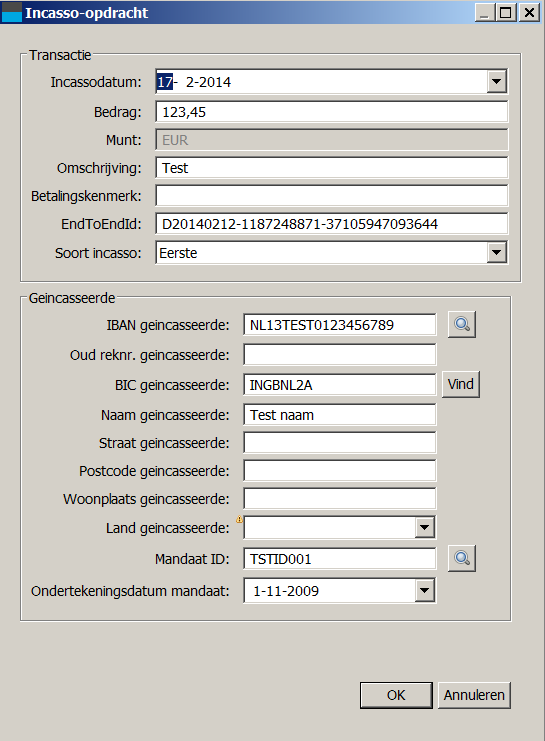The height and width of the screenshot is (741, 545).
Task: Select the EndToEndId field
Action: (332, 224)
